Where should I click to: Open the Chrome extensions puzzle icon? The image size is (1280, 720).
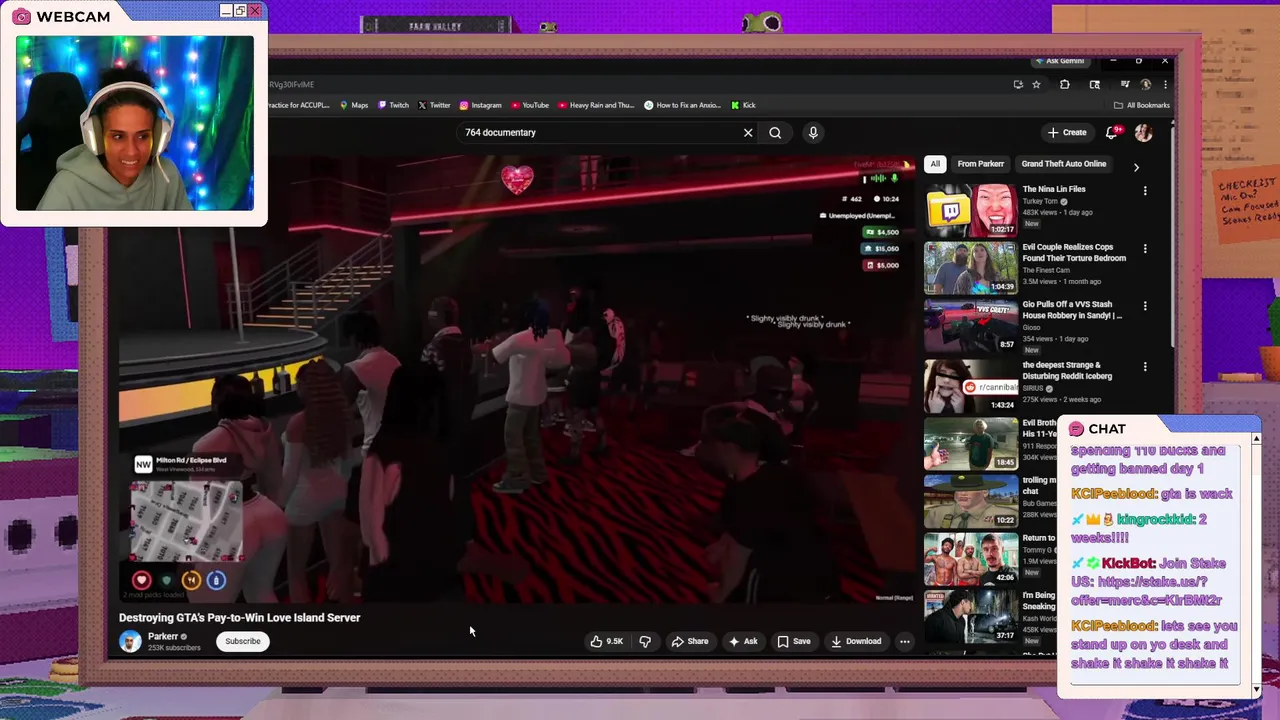[x=1064, y=85]
